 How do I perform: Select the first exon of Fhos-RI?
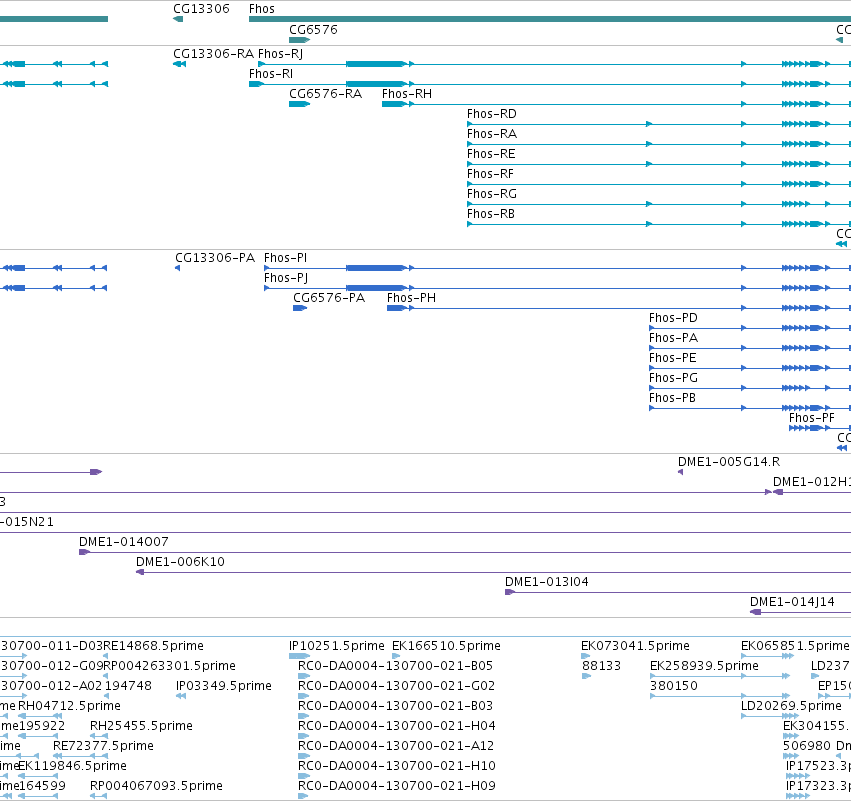pos(256,84)
